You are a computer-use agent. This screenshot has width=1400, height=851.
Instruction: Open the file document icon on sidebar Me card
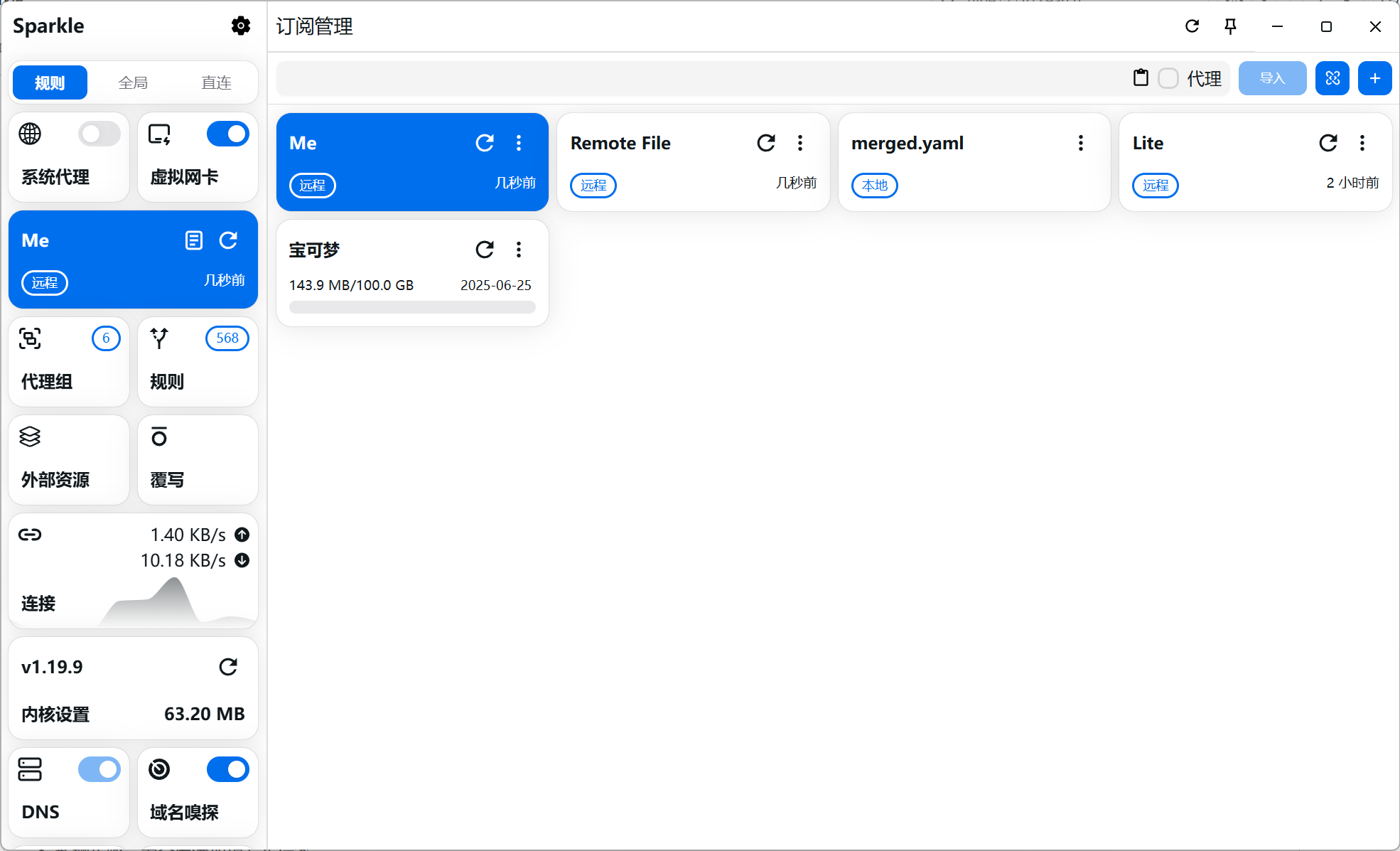(x=194, y=240)
